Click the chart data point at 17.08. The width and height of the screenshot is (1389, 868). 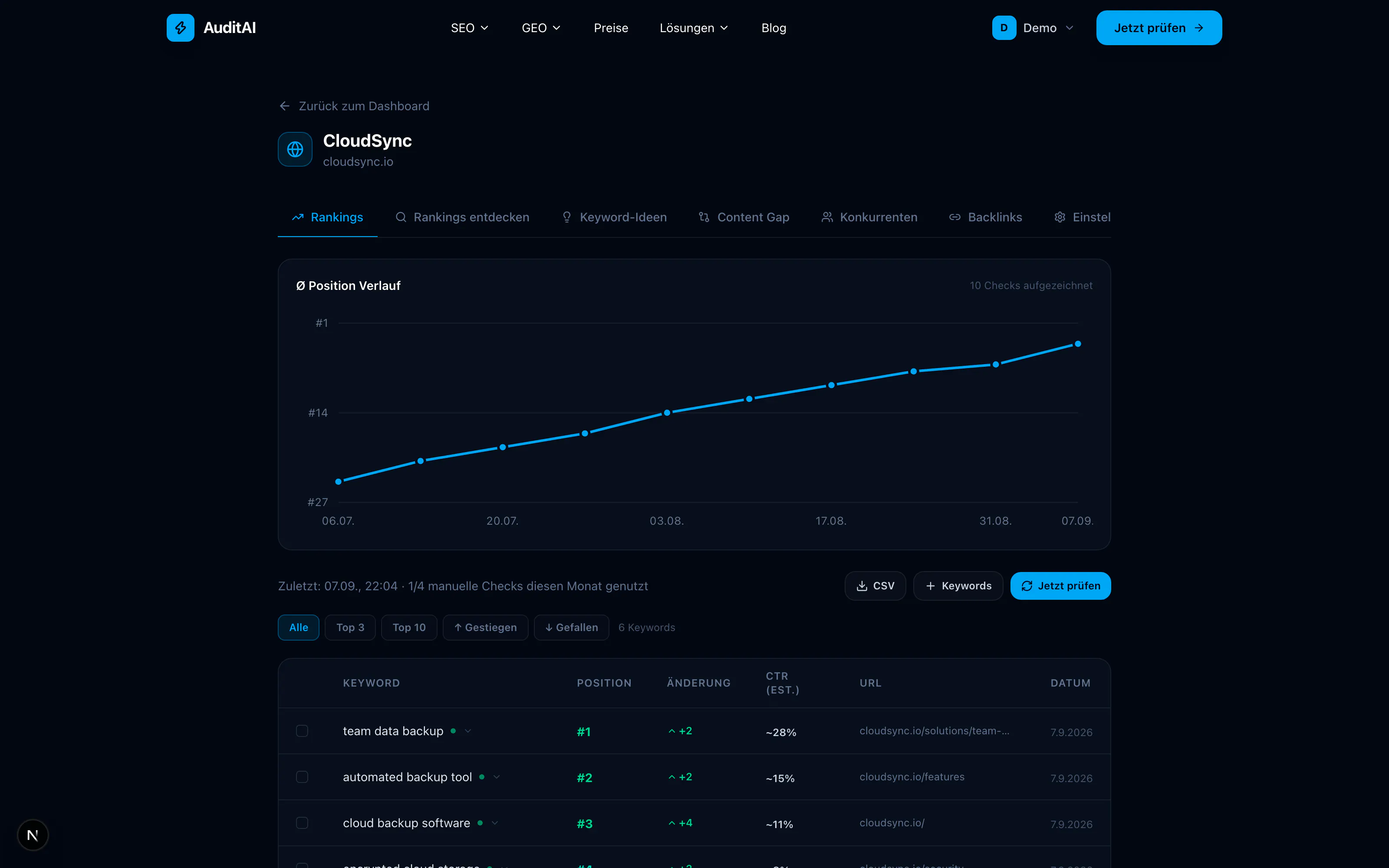(831, 385)
